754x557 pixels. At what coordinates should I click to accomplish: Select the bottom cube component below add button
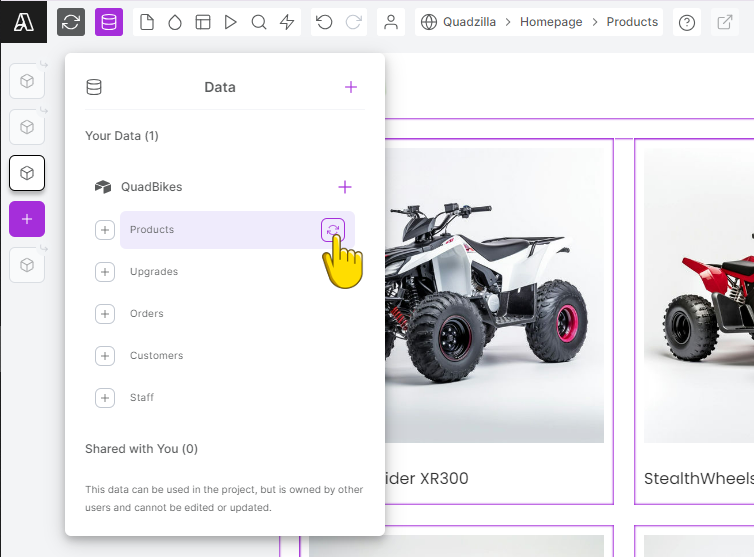(x=27, y=265)
